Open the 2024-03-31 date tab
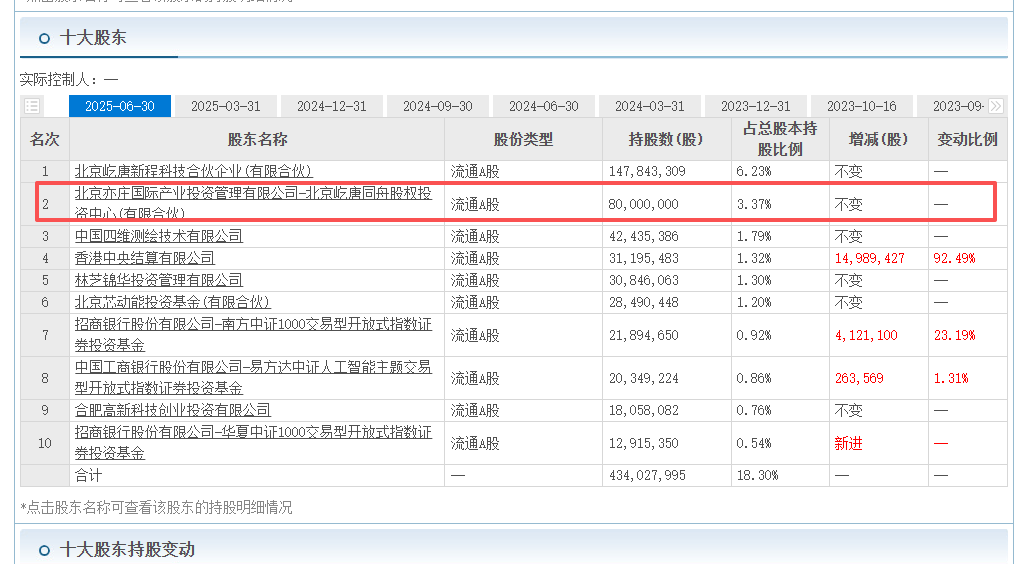 (650, 106)
